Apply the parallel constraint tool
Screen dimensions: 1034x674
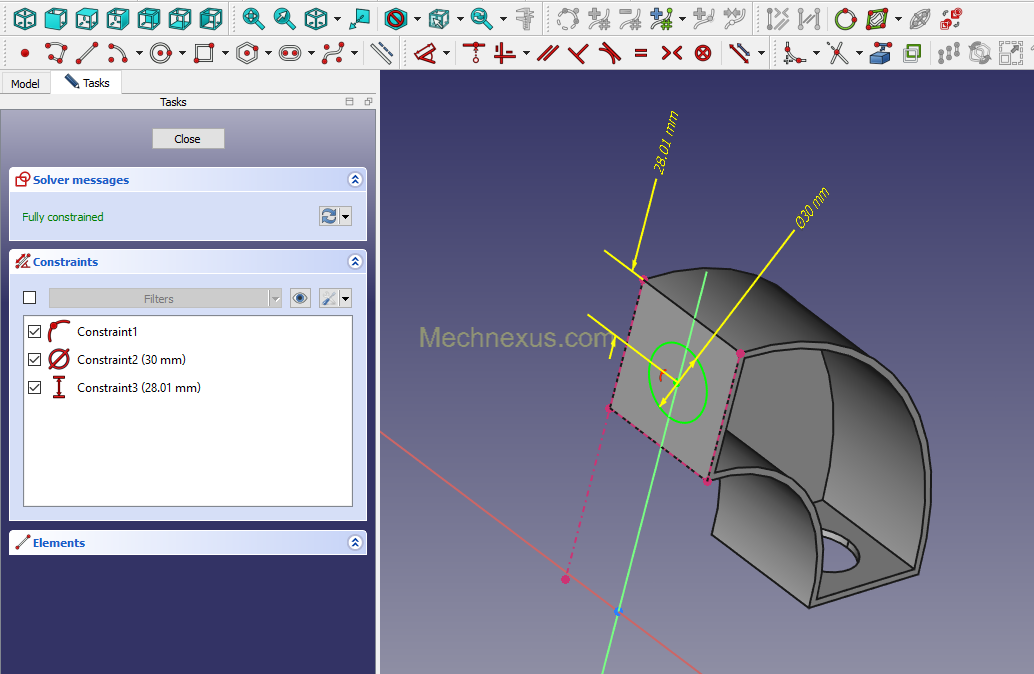[547, 52]
